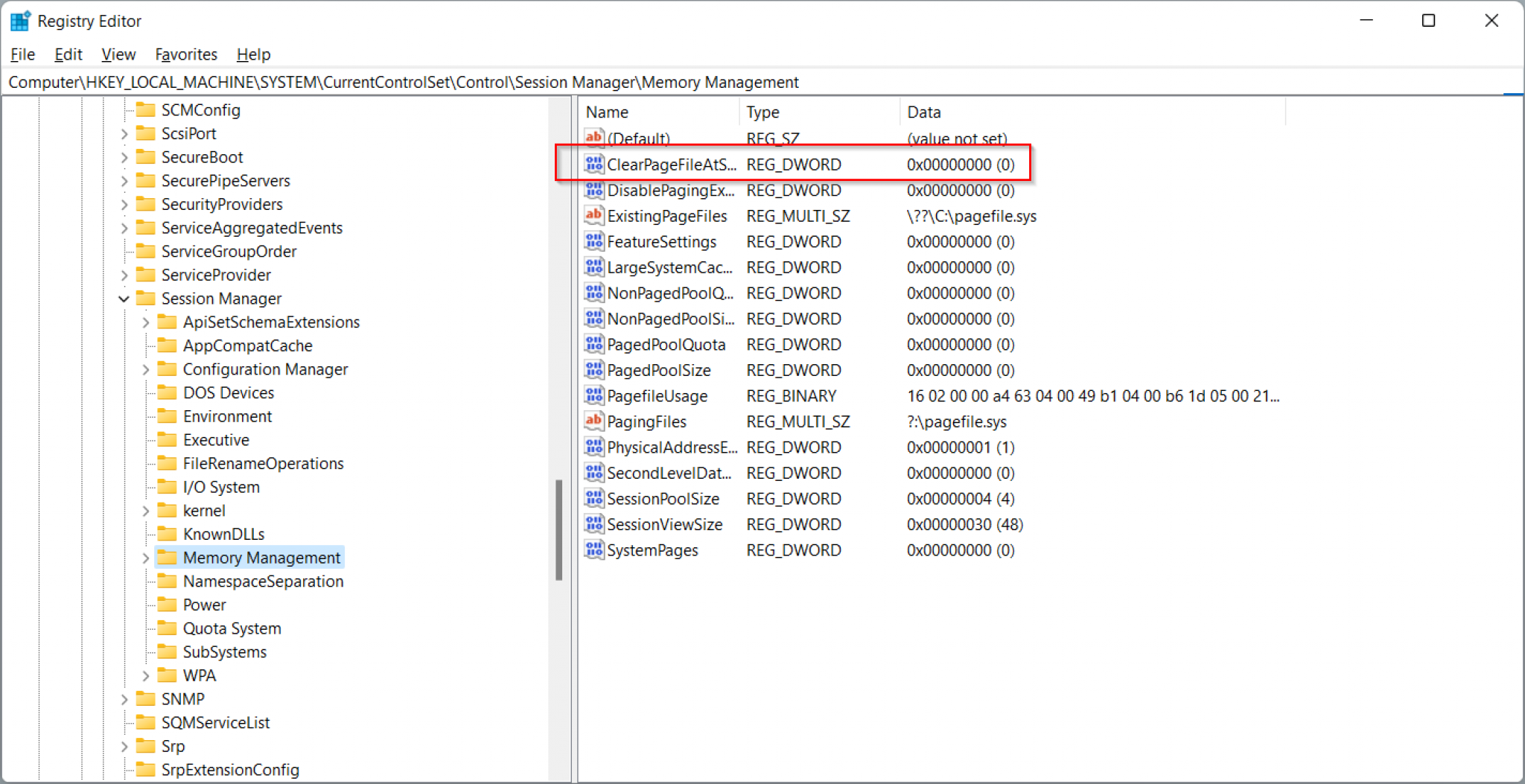
Task: Click the DWORD icon beside SessionViewSize
Action: click(593, 524)
